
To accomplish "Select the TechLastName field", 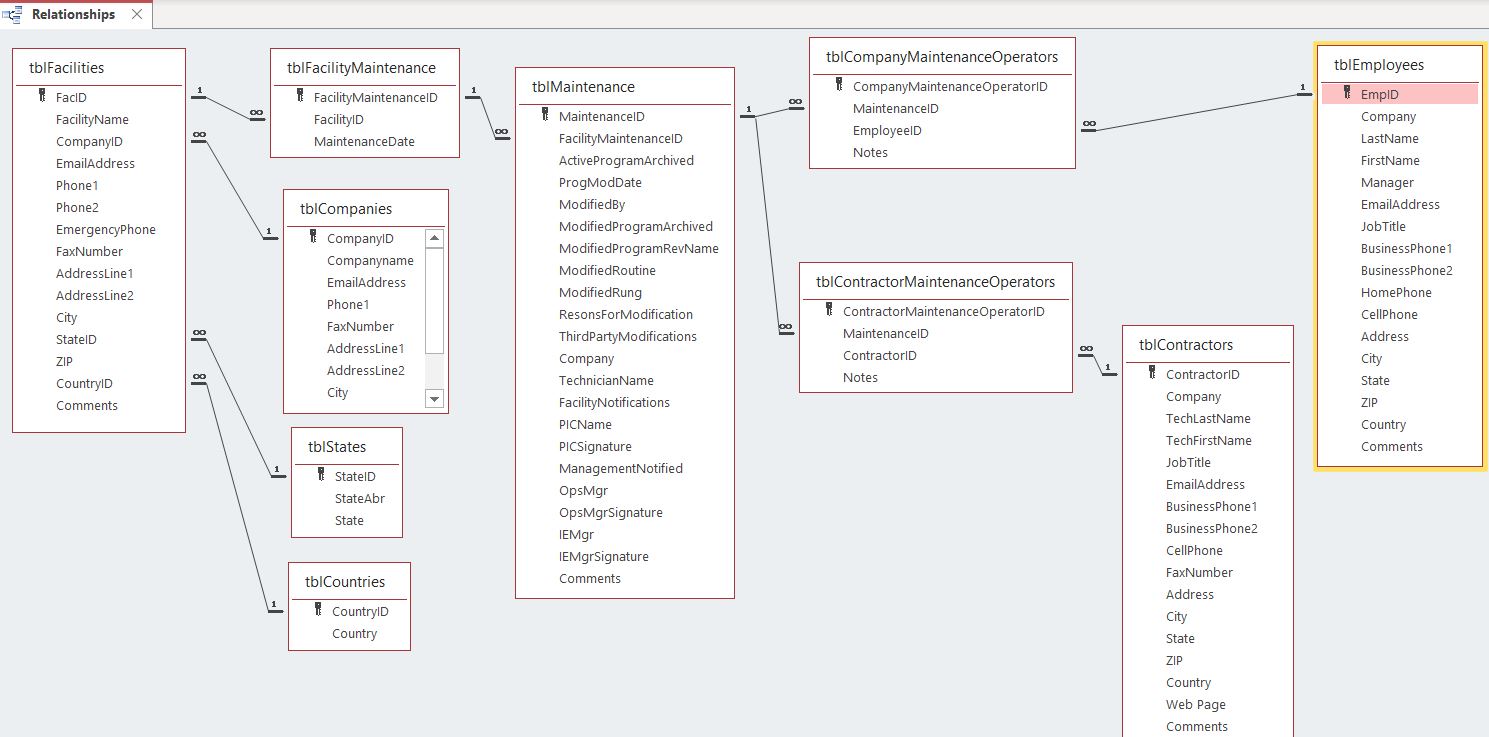I will point(1208,418).
